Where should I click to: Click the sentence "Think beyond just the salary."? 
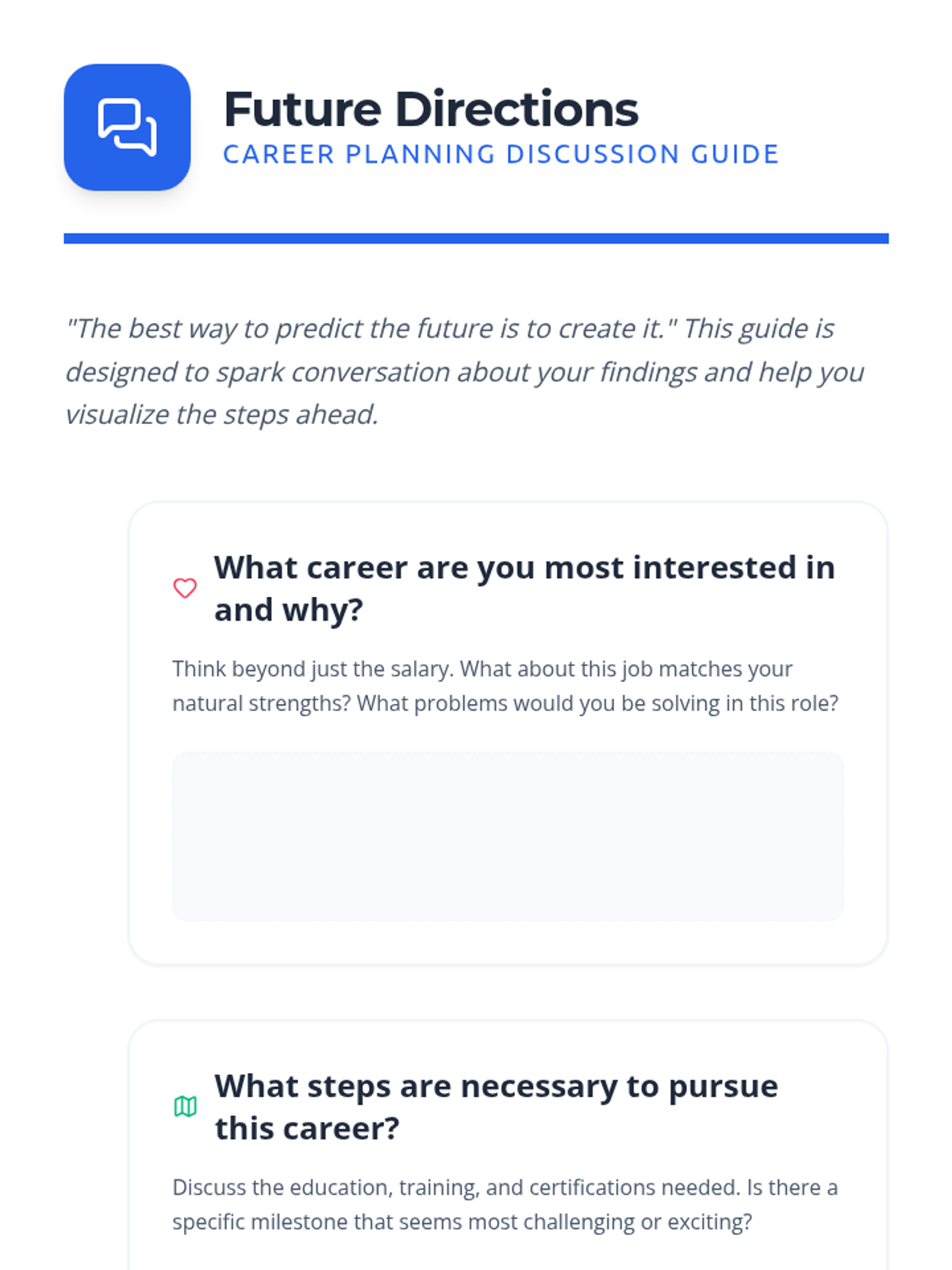(313, 669)
